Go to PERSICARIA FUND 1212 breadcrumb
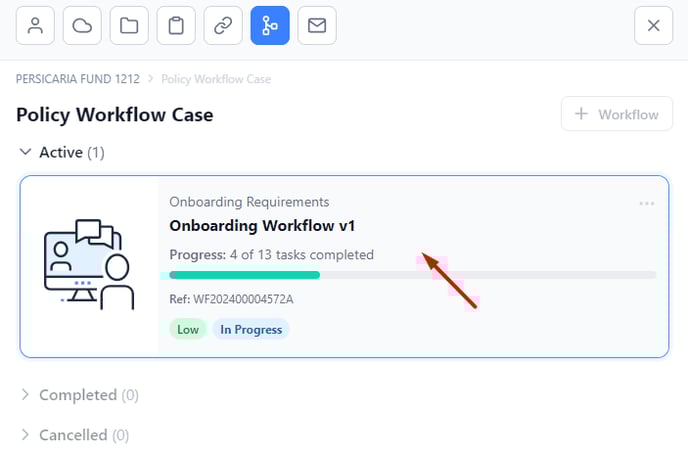Screen dimensions: 688x455 tap(78, 79)
